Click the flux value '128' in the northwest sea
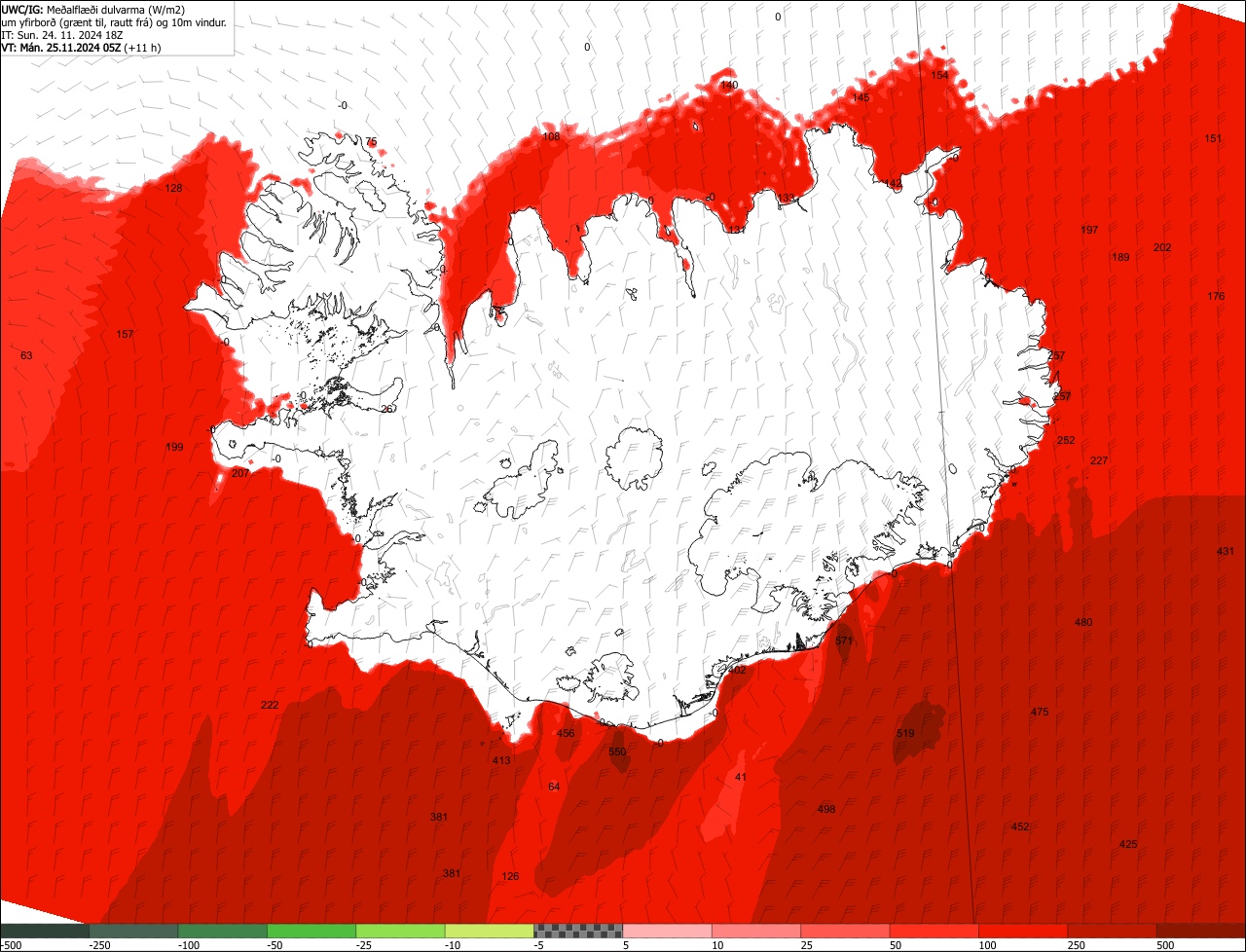The image size is (1246, 952). click(x=173, y=188)
